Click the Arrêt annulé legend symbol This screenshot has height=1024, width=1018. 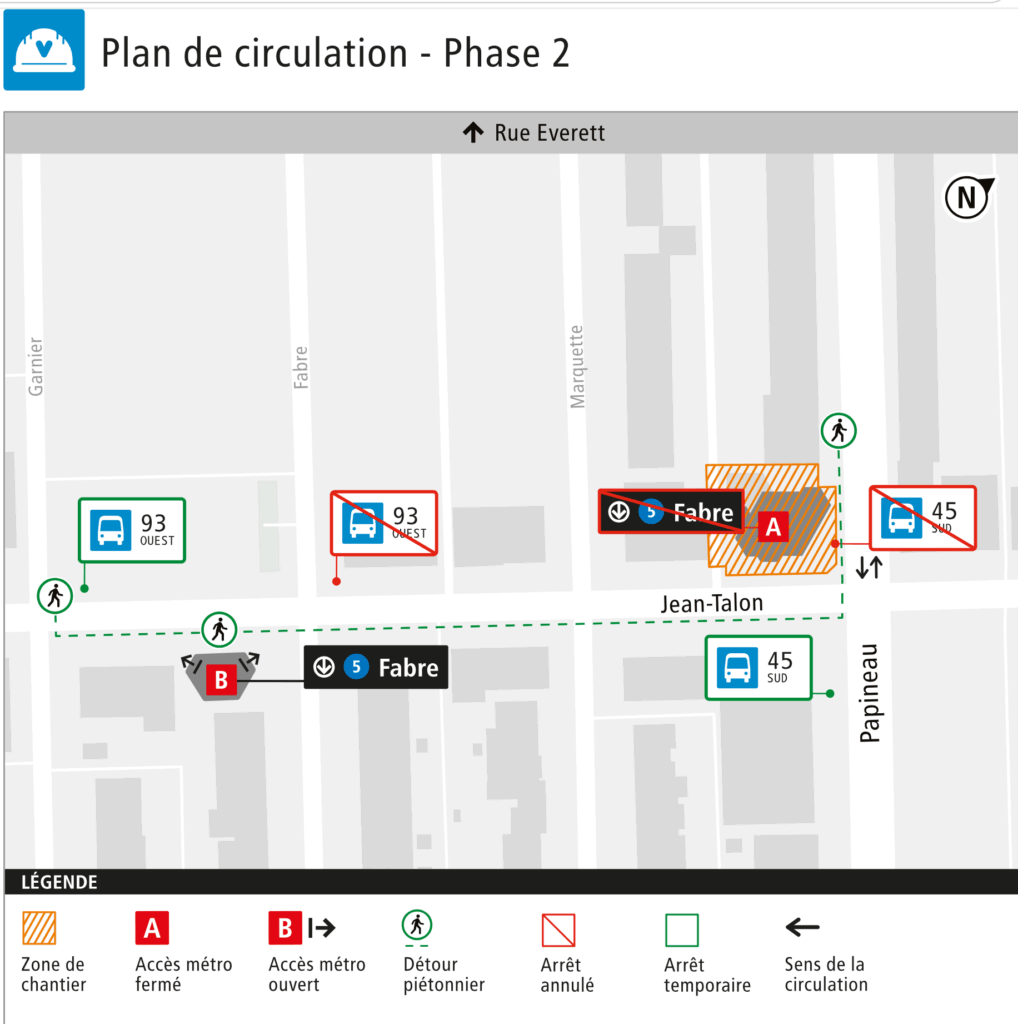(558, 930)
